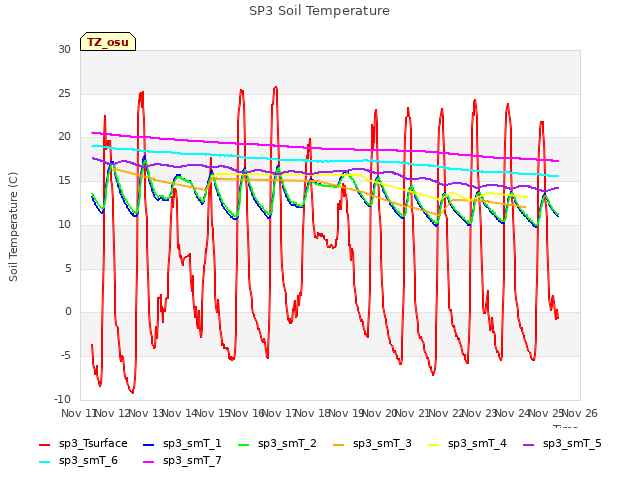Click the green sp3_smT_2 legend swatch
This screenshot has width=640, height=480.
click(x=243, y=444)
